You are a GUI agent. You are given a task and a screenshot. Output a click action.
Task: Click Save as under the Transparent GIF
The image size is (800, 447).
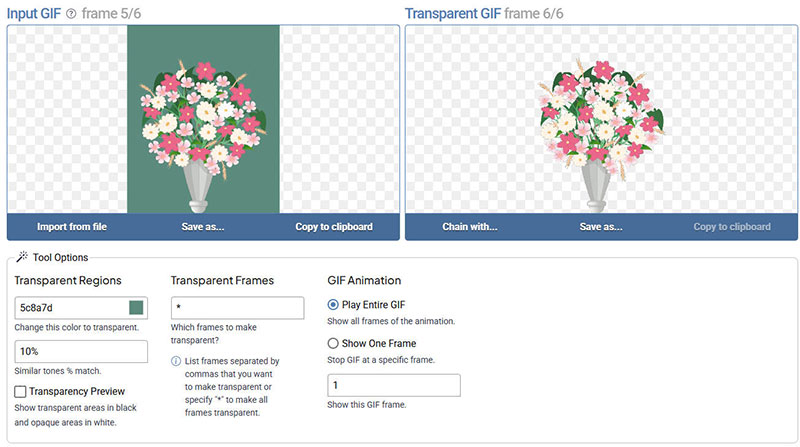pyautogui.click(x=601, y=227)
